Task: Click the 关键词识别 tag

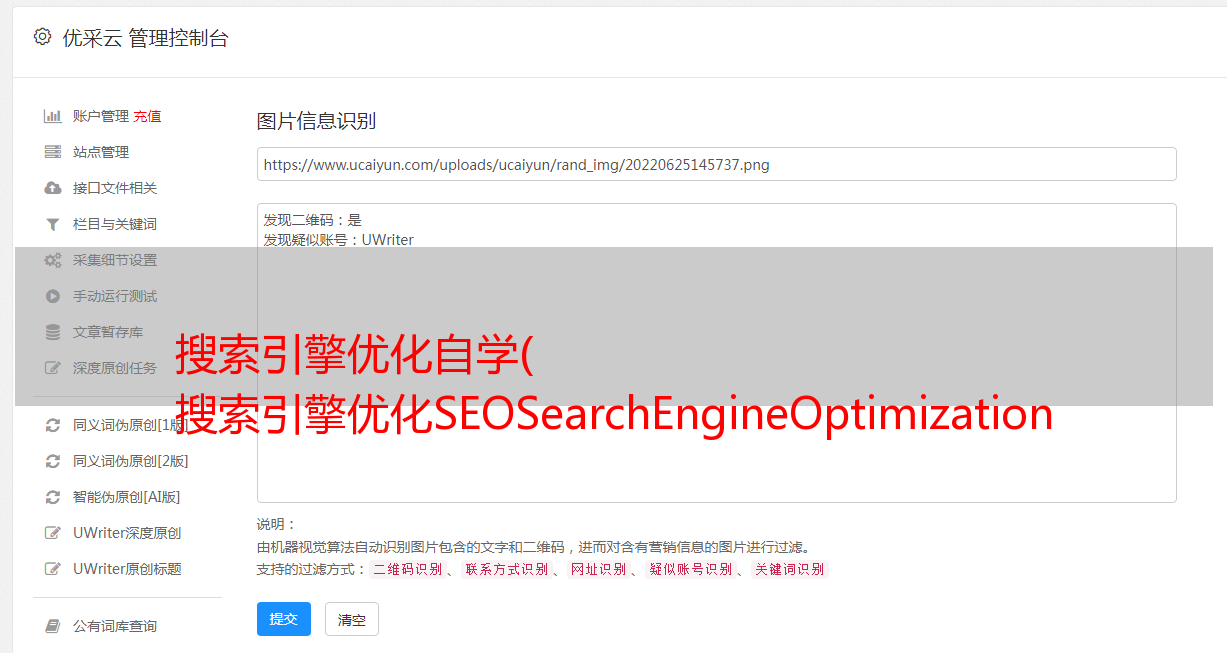Action: pyautogui.click(x=789, y=569)
